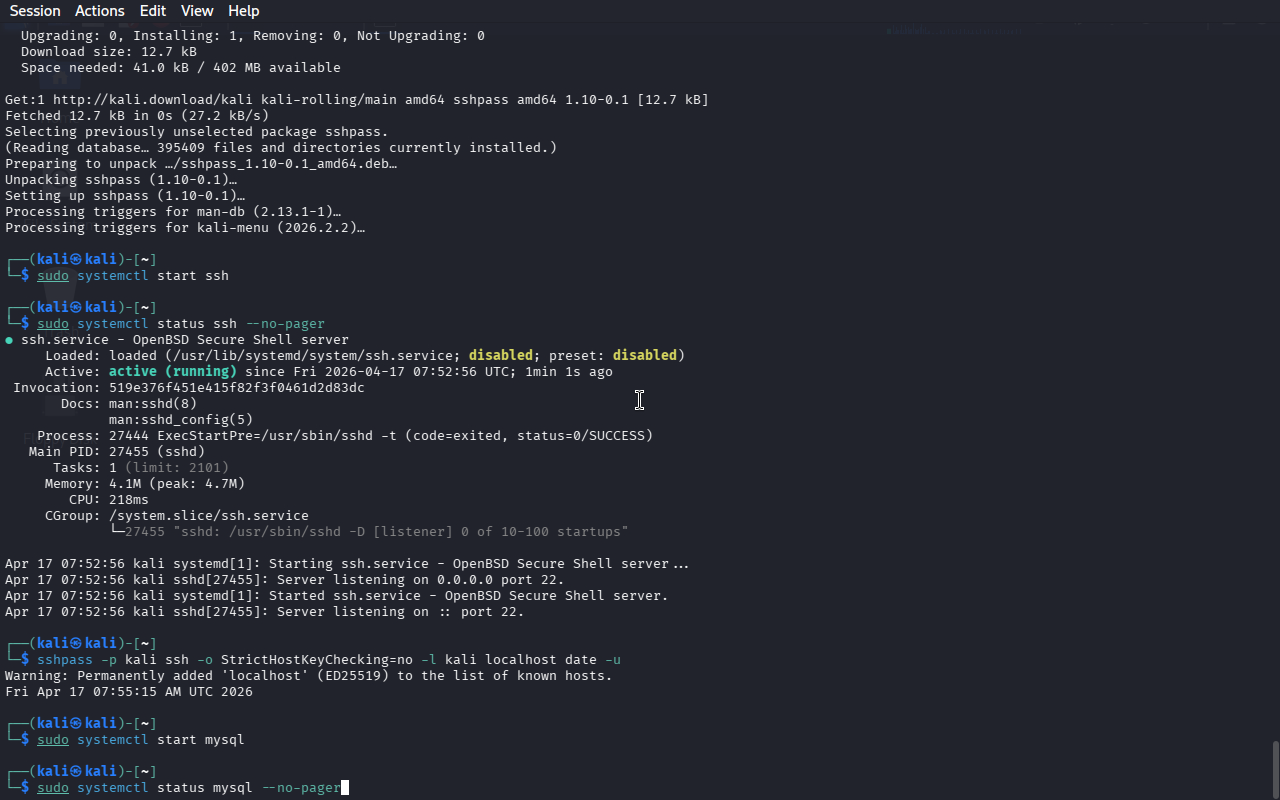
Task: Click the green "active (running)" status text
Action: pyautogui.click(x=172, y=372)
